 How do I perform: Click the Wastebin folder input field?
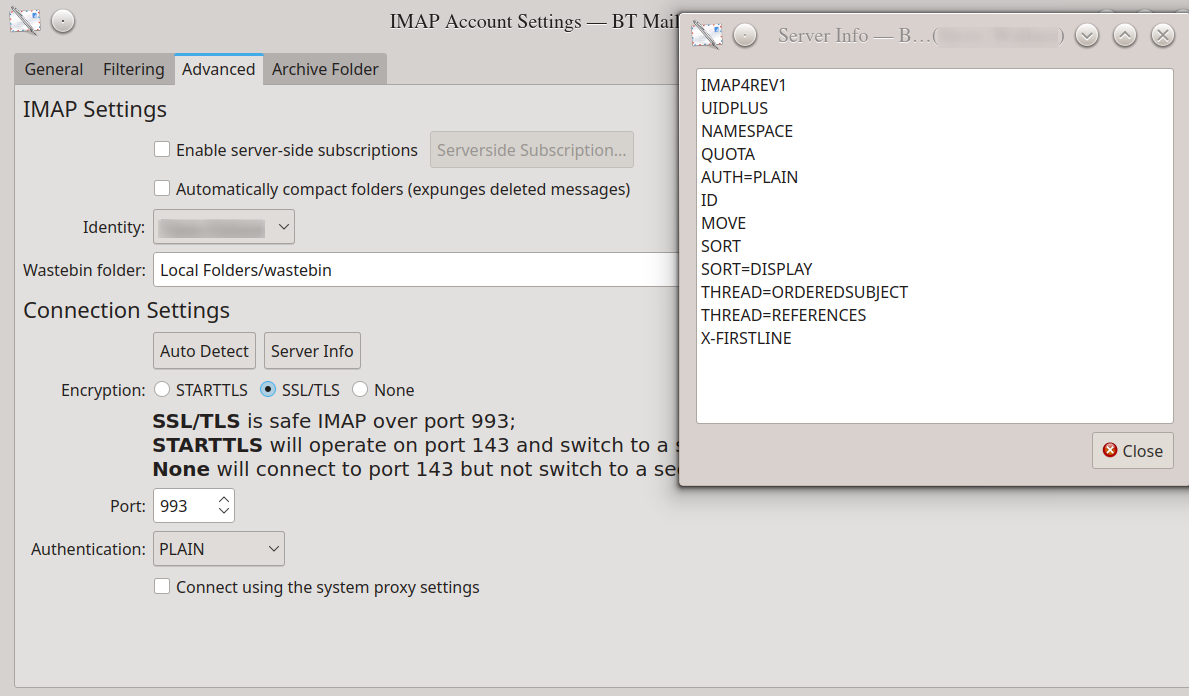416,270
